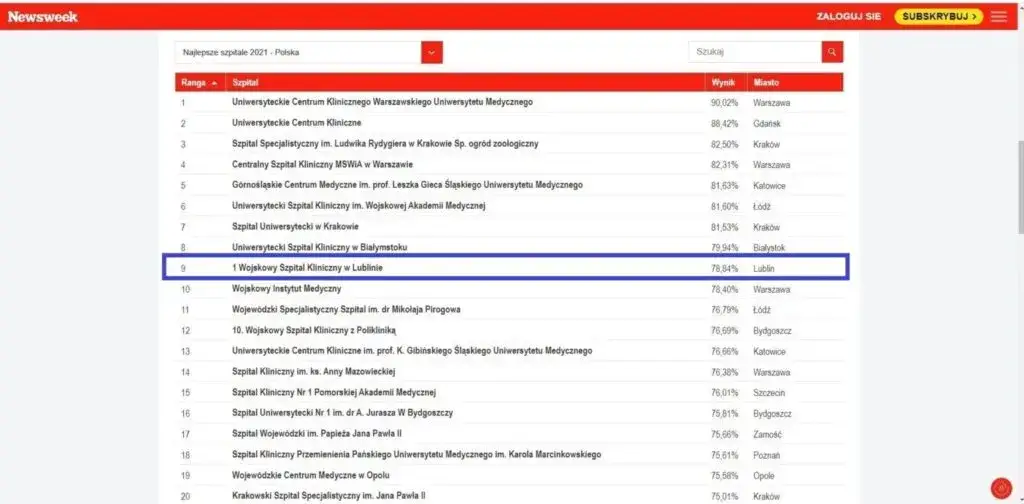Select Uniwersytecki Szpital Kliniczny im. Wojskowej Akademii Medycznej
1024x504 pixels.
coord(359,206)
